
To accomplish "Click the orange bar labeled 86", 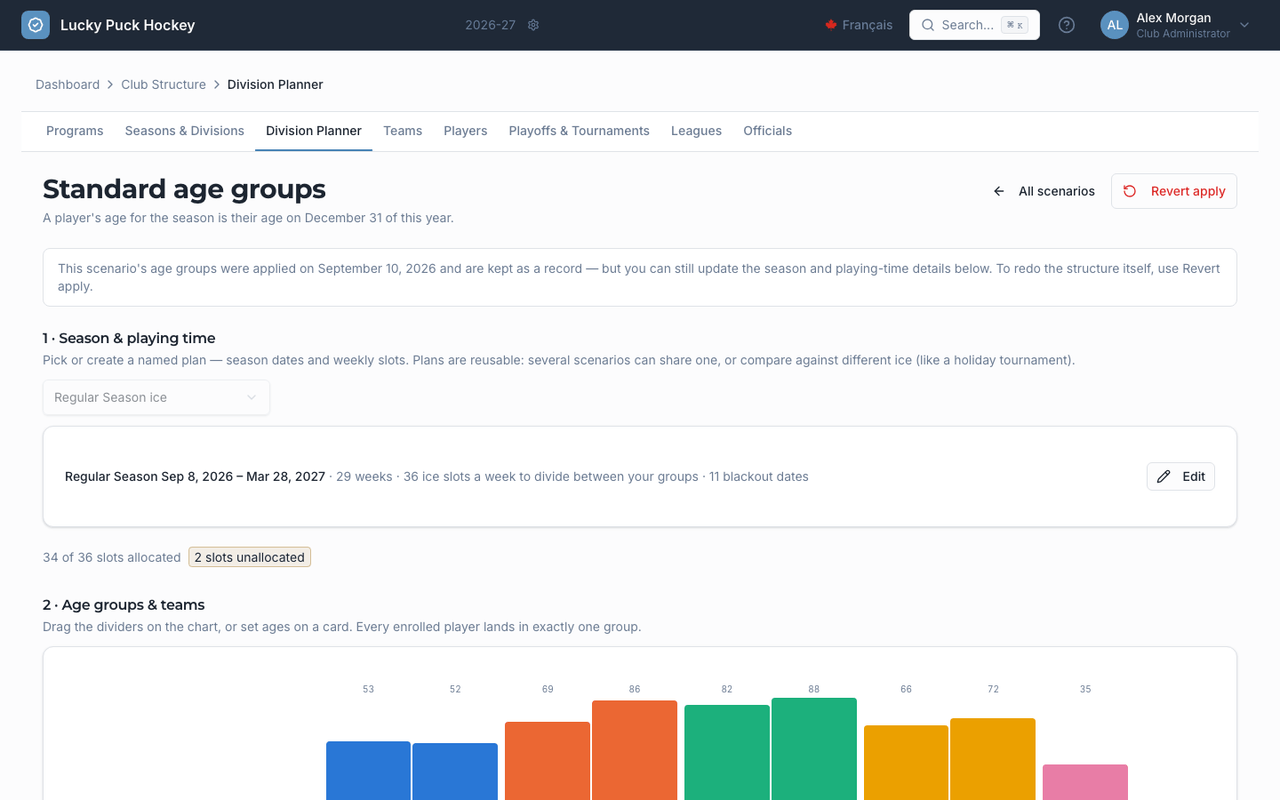I will click(635, 750).
